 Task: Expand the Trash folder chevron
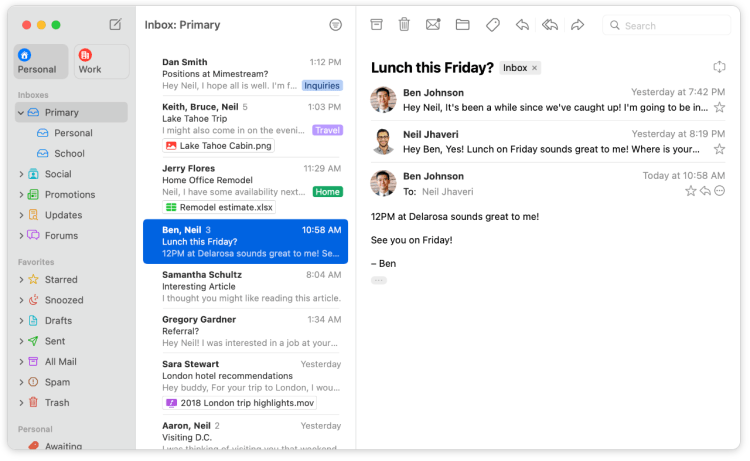[21, 403]
